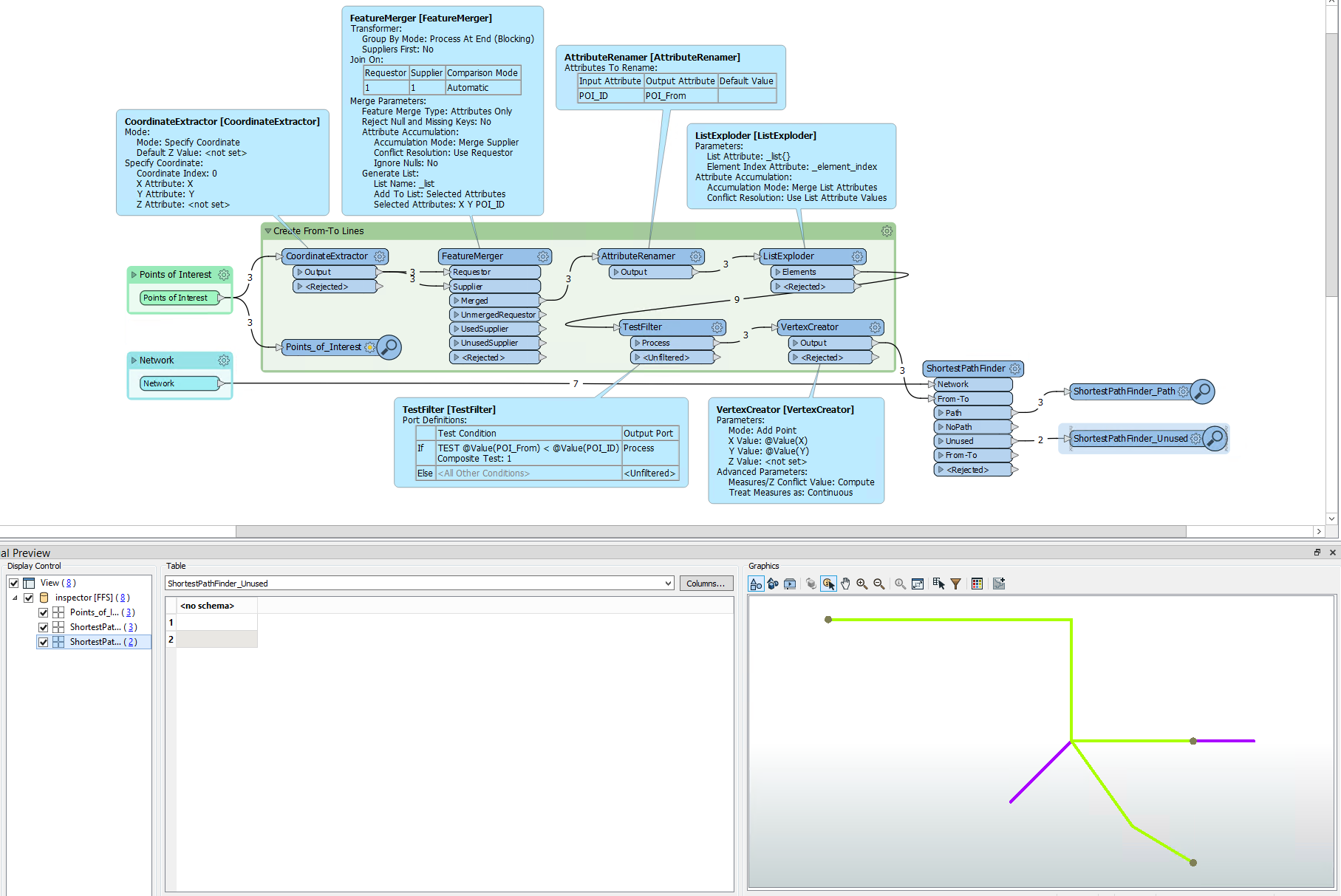Choose the zoom out magnifier
Screen dimensions: 1341x896
click(879, 584)
